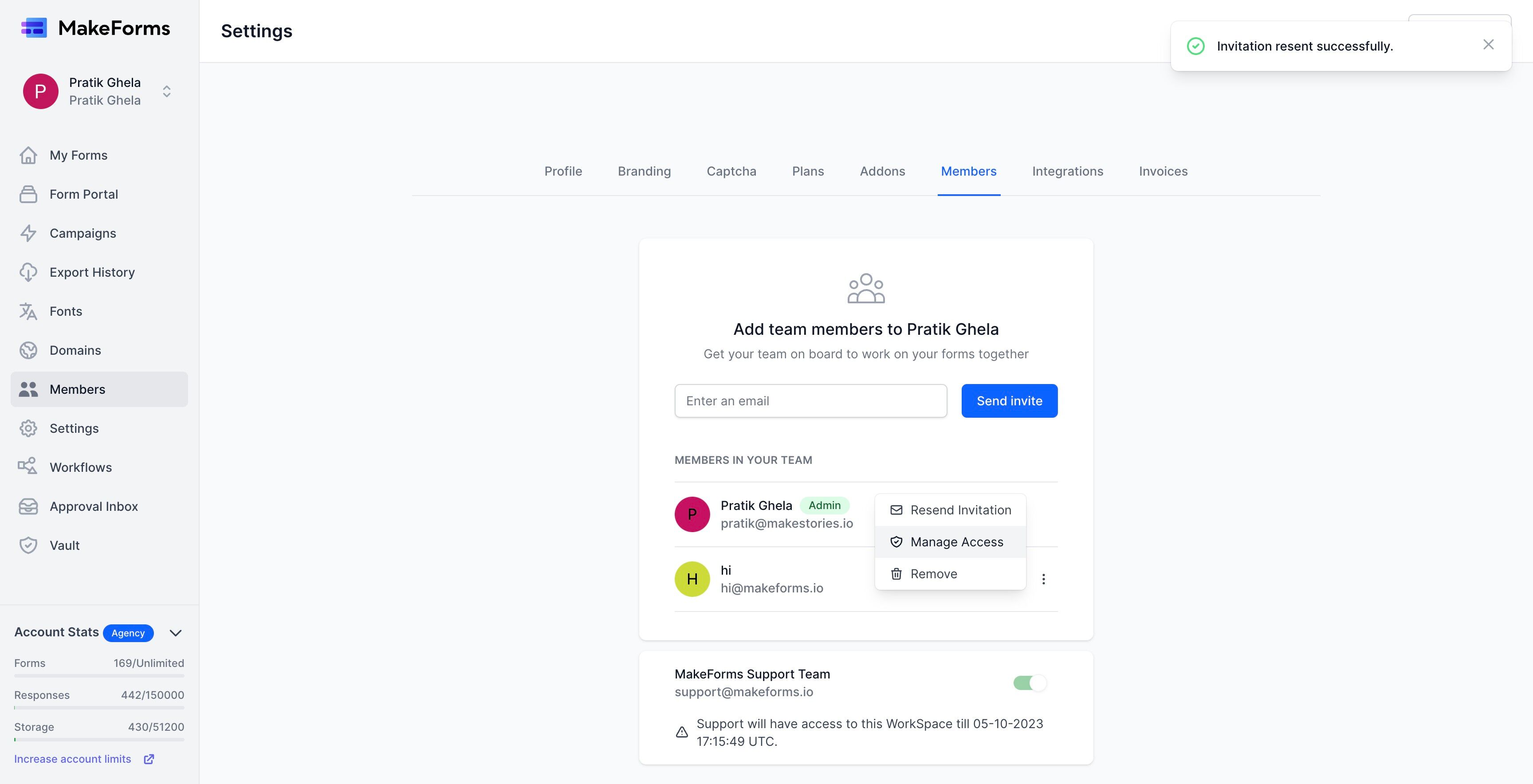Click the team group icon above heading
1533x784 pixels.
(866, 289)
